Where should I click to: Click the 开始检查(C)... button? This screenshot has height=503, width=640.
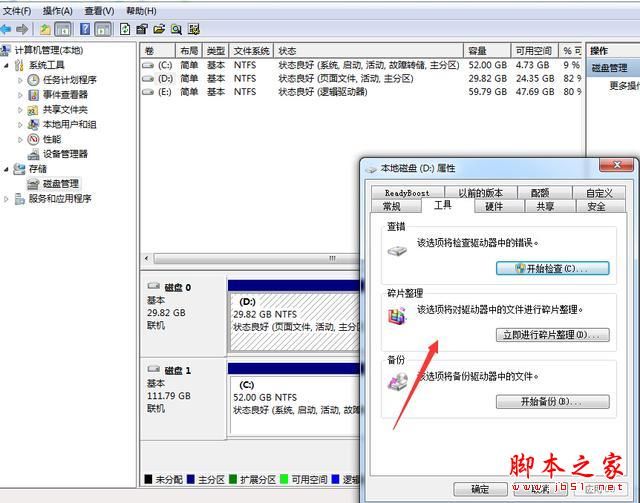click(x=553, y=268)
